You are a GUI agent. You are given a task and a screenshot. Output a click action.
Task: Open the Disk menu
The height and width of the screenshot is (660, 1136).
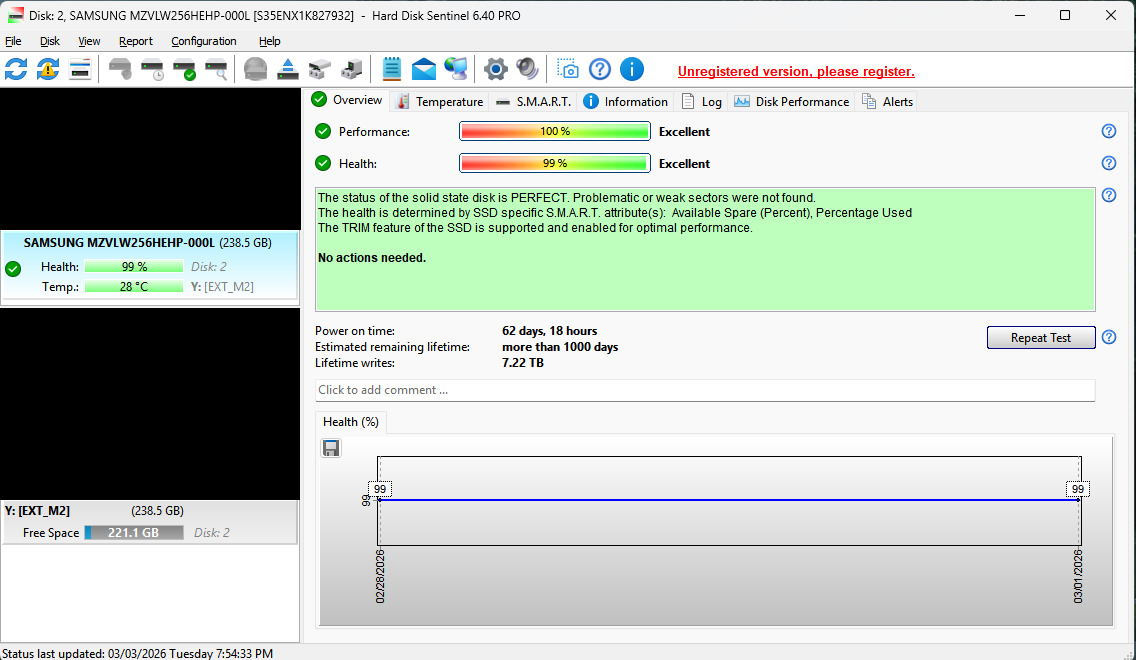[50, 41]
